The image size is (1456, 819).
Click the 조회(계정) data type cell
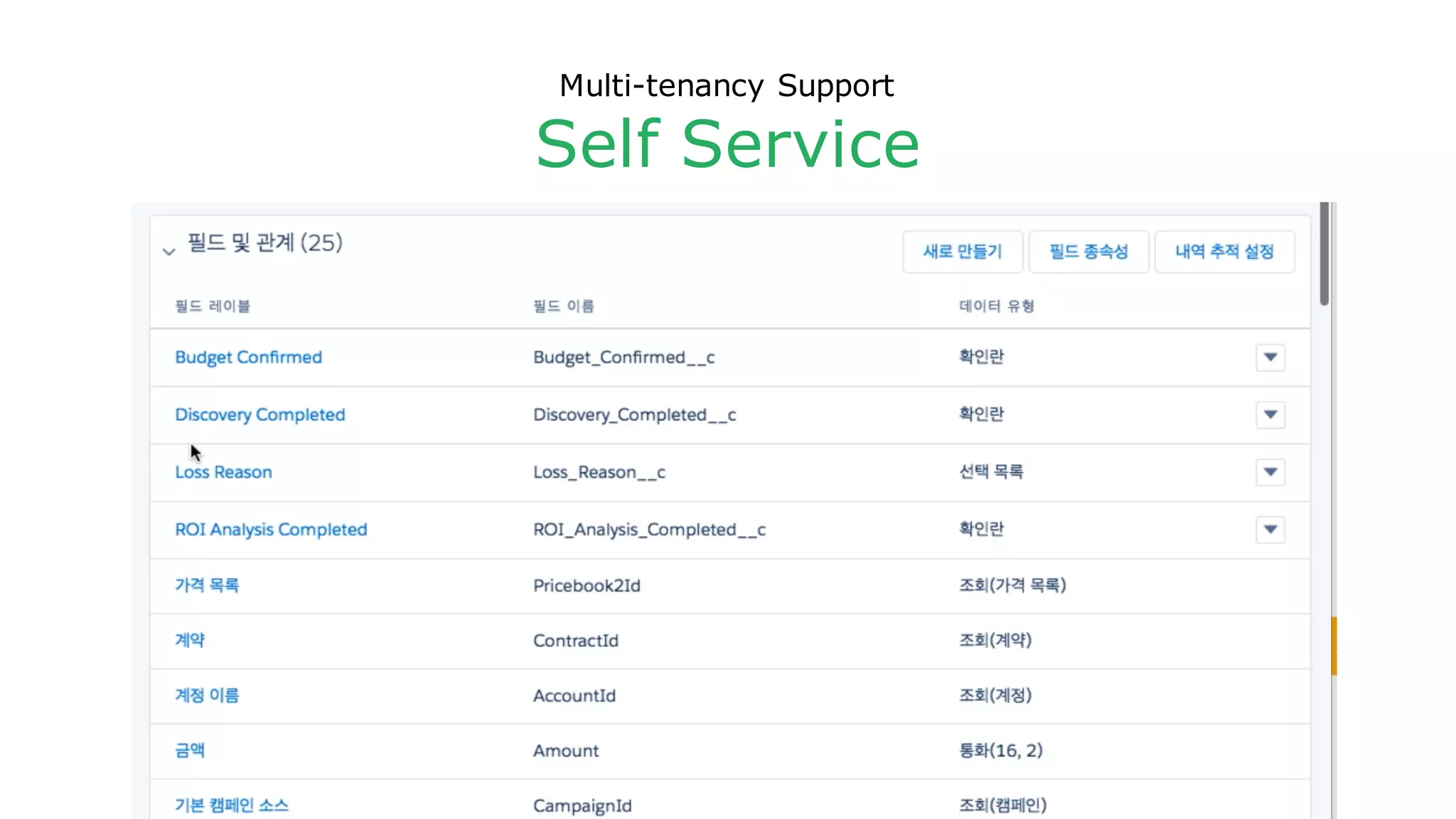[995, 695]
